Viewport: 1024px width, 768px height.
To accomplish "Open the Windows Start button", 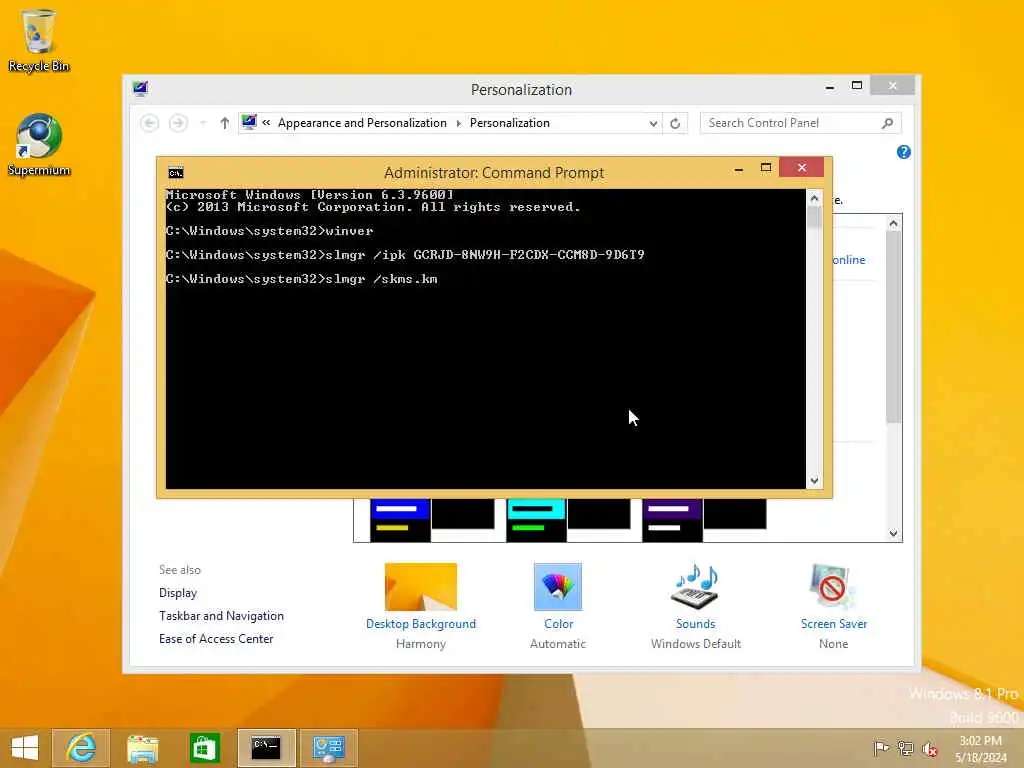I will [x=25, y=748].
